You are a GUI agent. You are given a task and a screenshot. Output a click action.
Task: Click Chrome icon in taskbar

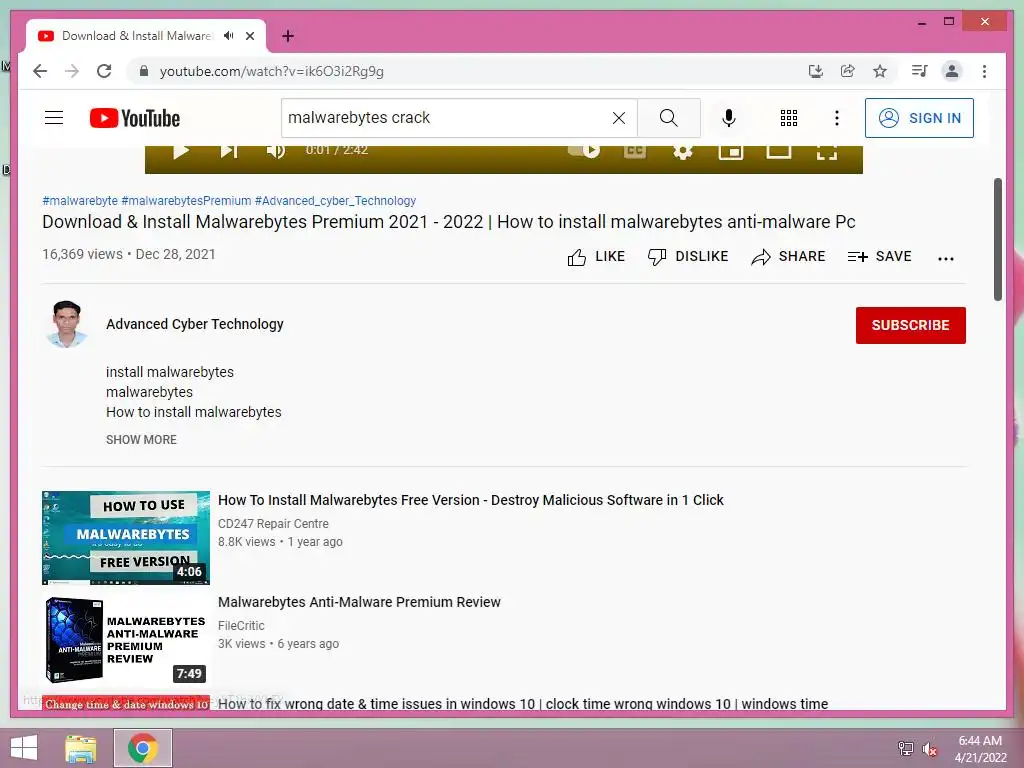[142, 748]
